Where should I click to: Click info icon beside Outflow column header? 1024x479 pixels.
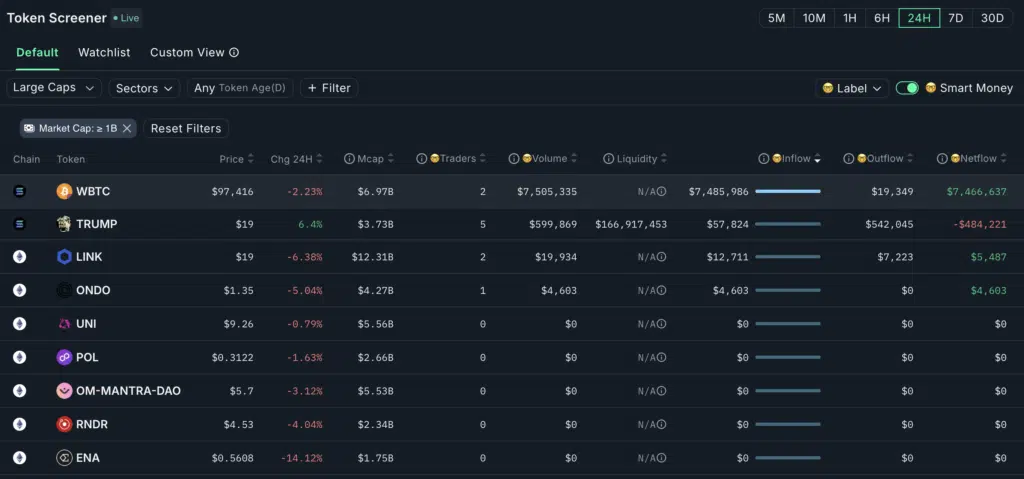(x=848, y=159)
